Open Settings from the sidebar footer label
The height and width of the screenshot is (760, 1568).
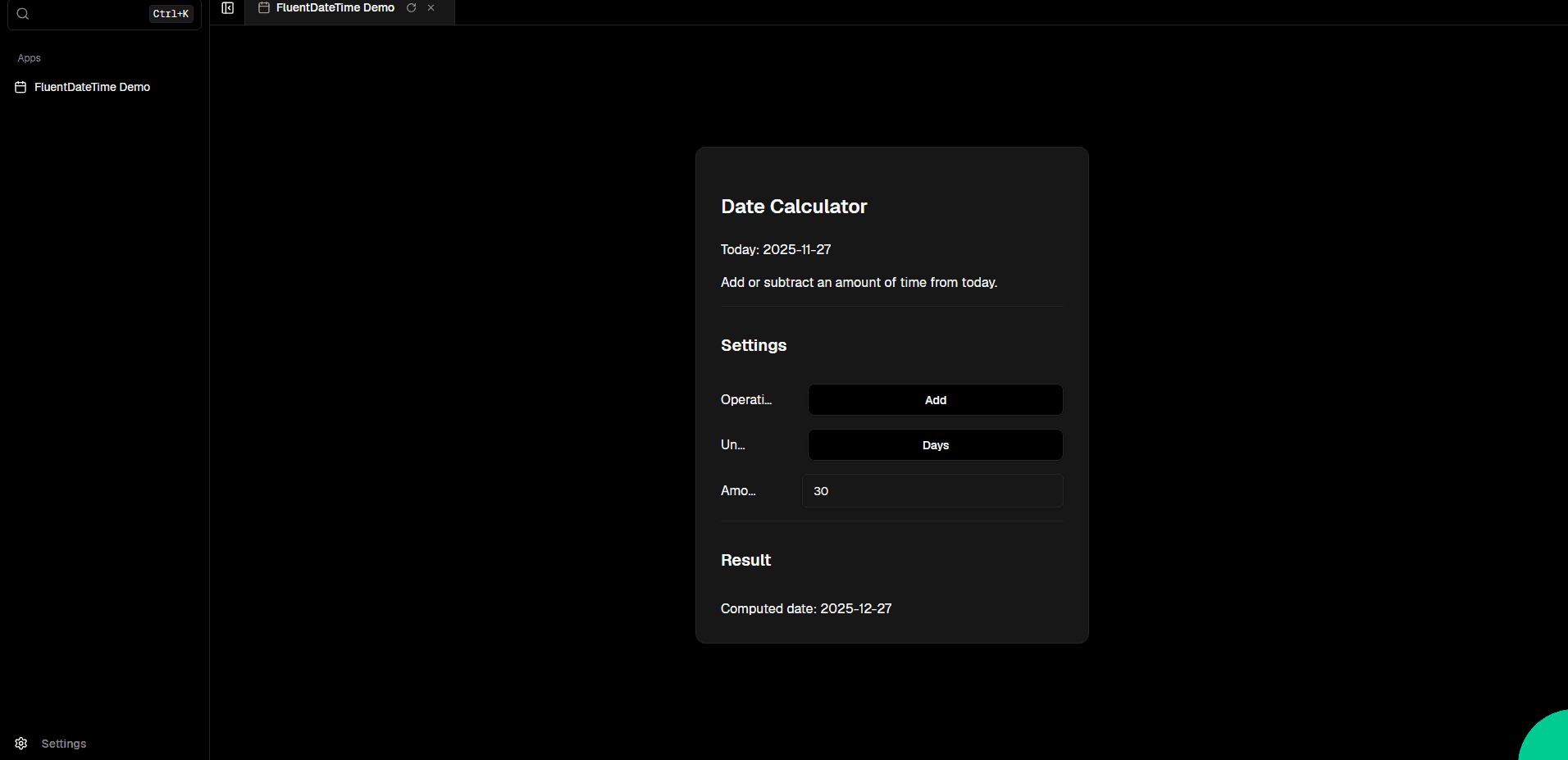coord(64,744)
